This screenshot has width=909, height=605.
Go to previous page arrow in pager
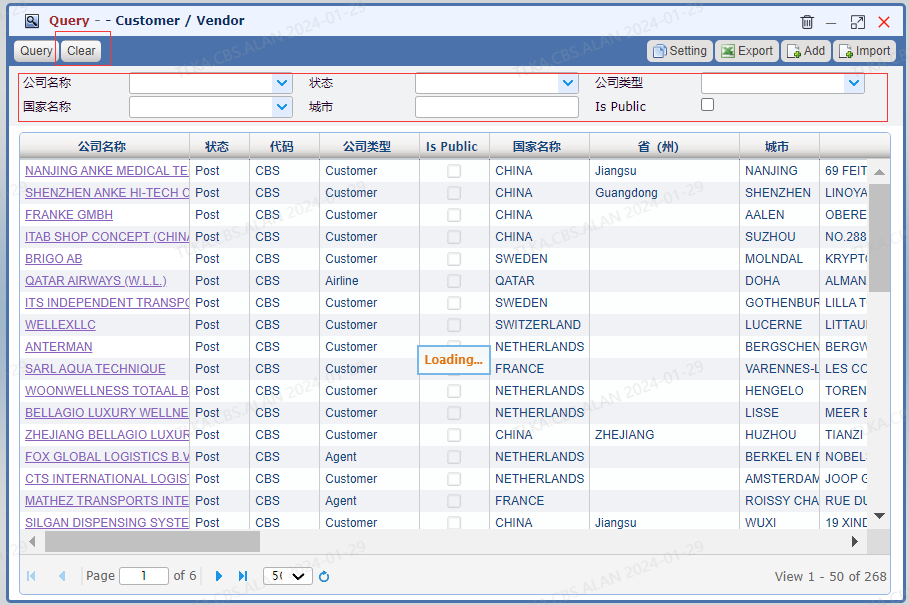(x=62, y=576)
